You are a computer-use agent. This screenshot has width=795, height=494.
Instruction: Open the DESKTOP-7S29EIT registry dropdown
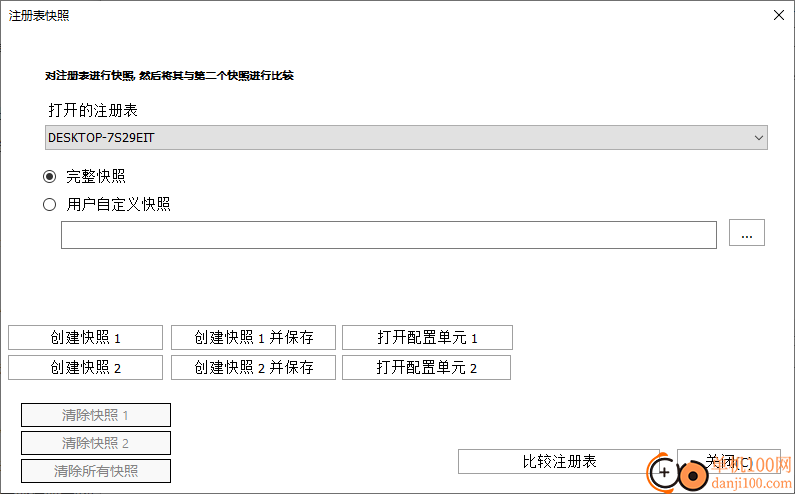[x=406, y=137]
